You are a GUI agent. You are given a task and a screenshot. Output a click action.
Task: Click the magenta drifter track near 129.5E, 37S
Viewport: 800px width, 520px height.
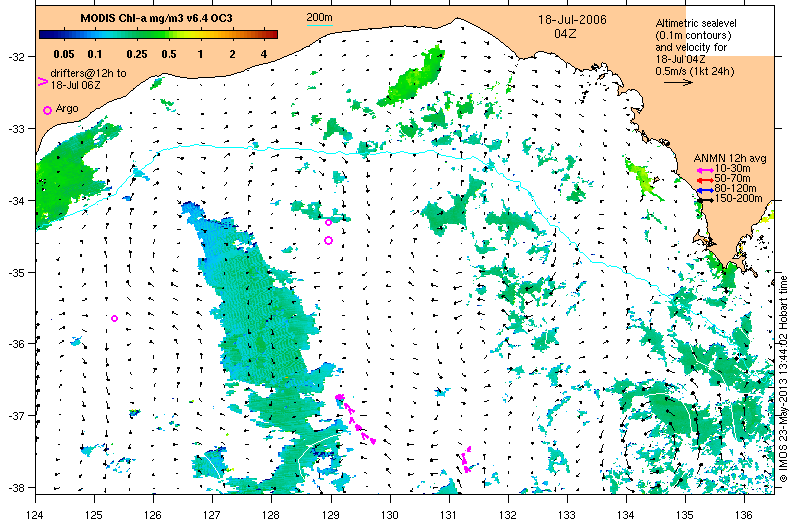tap(356, 419)
